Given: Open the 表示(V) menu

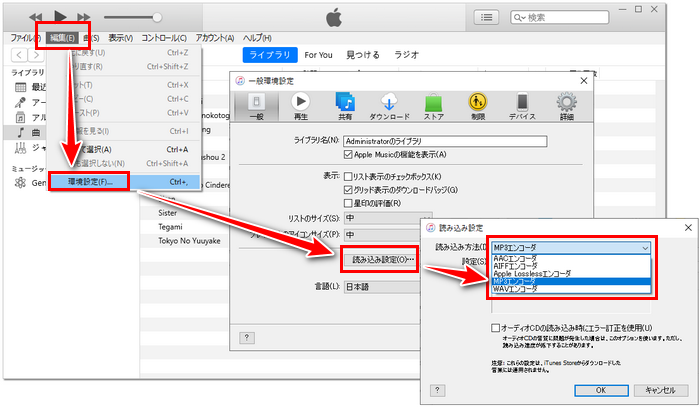Looking at the screenshot, I should point(121,38).
